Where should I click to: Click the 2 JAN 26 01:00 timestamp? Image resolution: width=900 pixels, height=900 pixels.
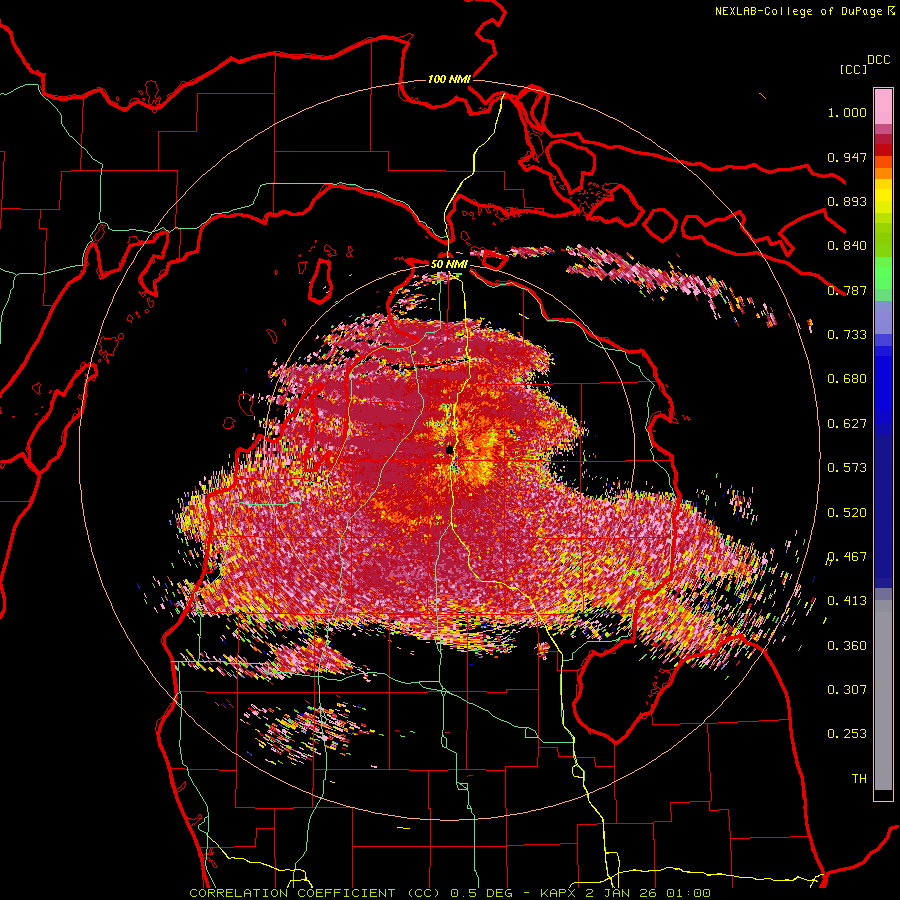click(648, 893)
